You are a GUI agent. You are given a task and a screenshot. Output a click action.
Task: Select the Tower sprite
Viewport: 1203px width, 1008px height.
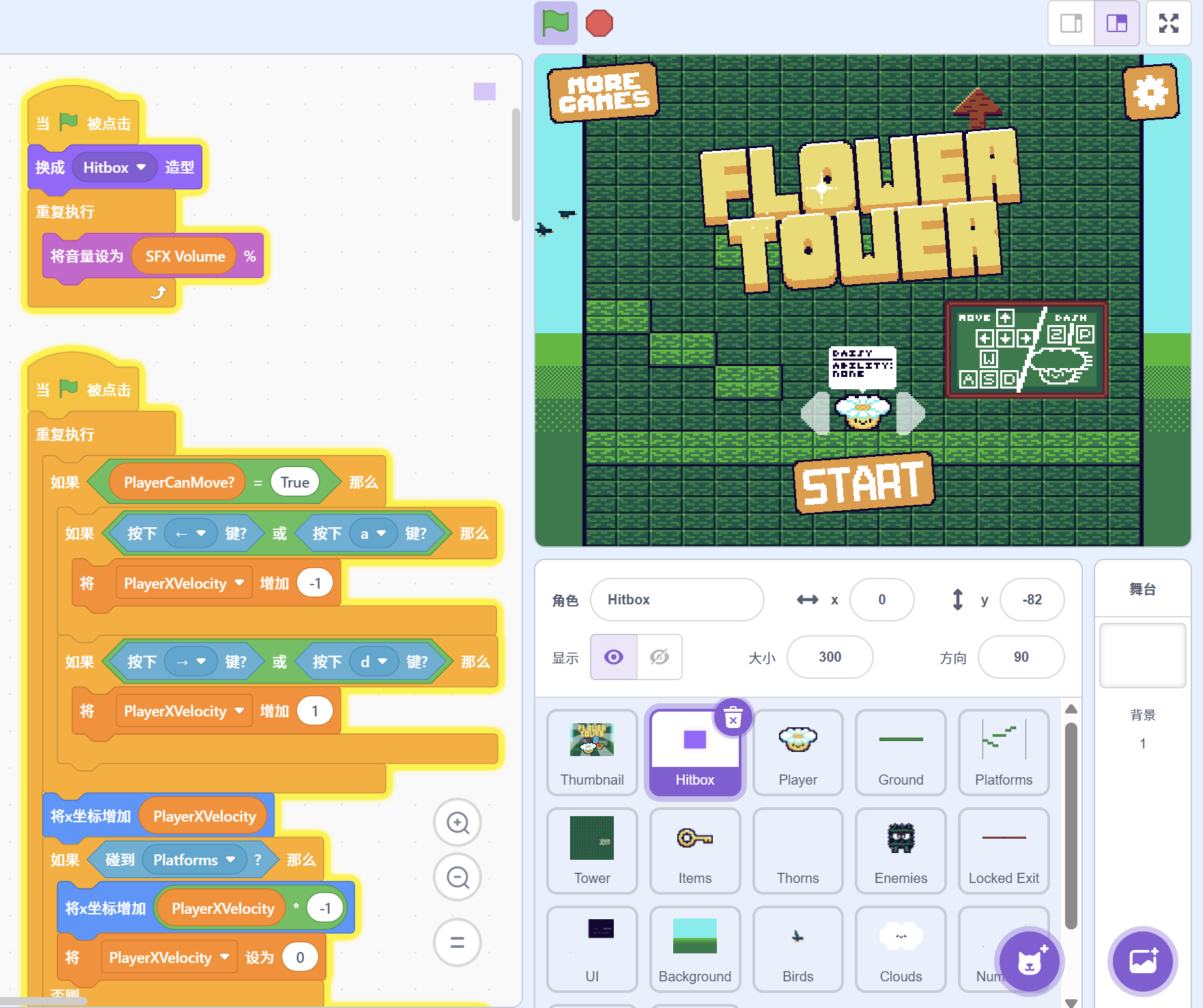point(592,851)
